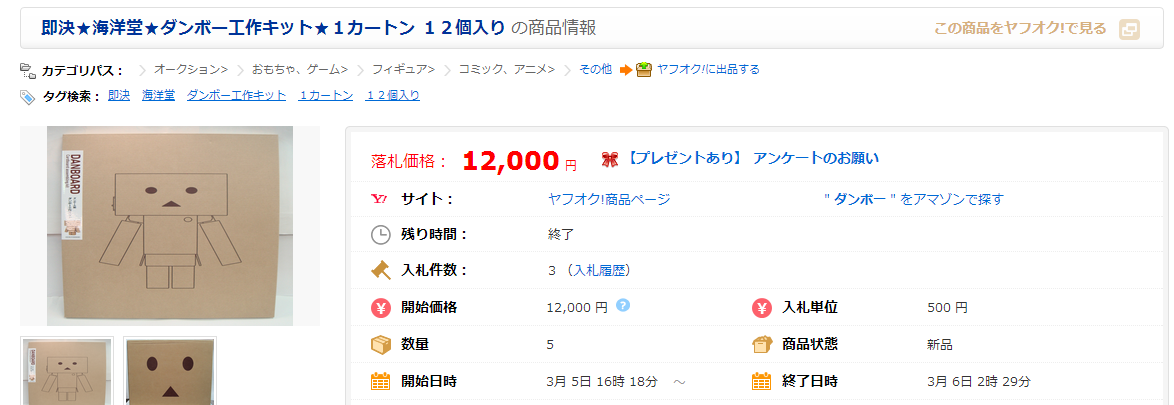View the 入札履歴 bid history
Image resolution: width=1174 pixels, height=405 pixels.
pos(599,270)
